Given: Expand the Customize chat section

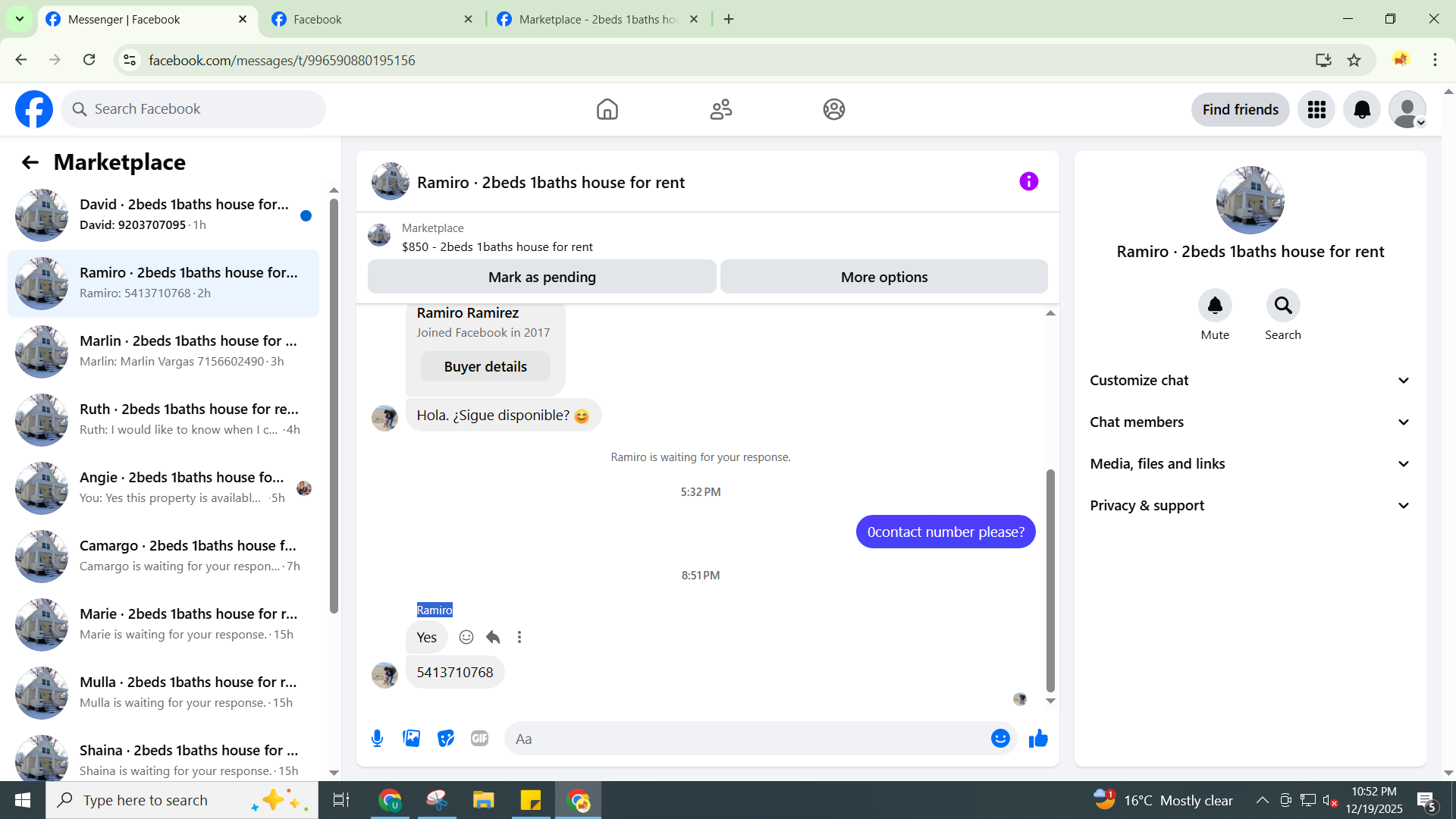Looking at the screenshot, I should click(1250, 381).
